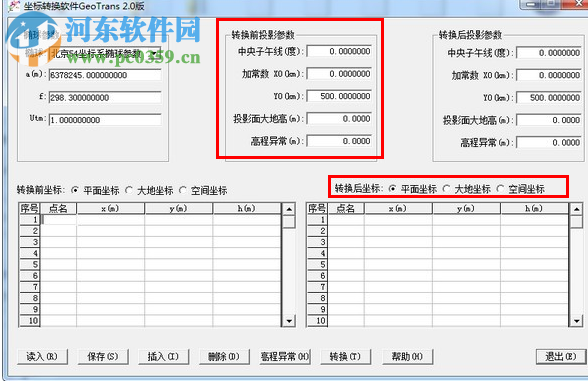588x381 pixels.
Task: Select 大地坐标 radio for 转换后坐标
Action: 446,189
